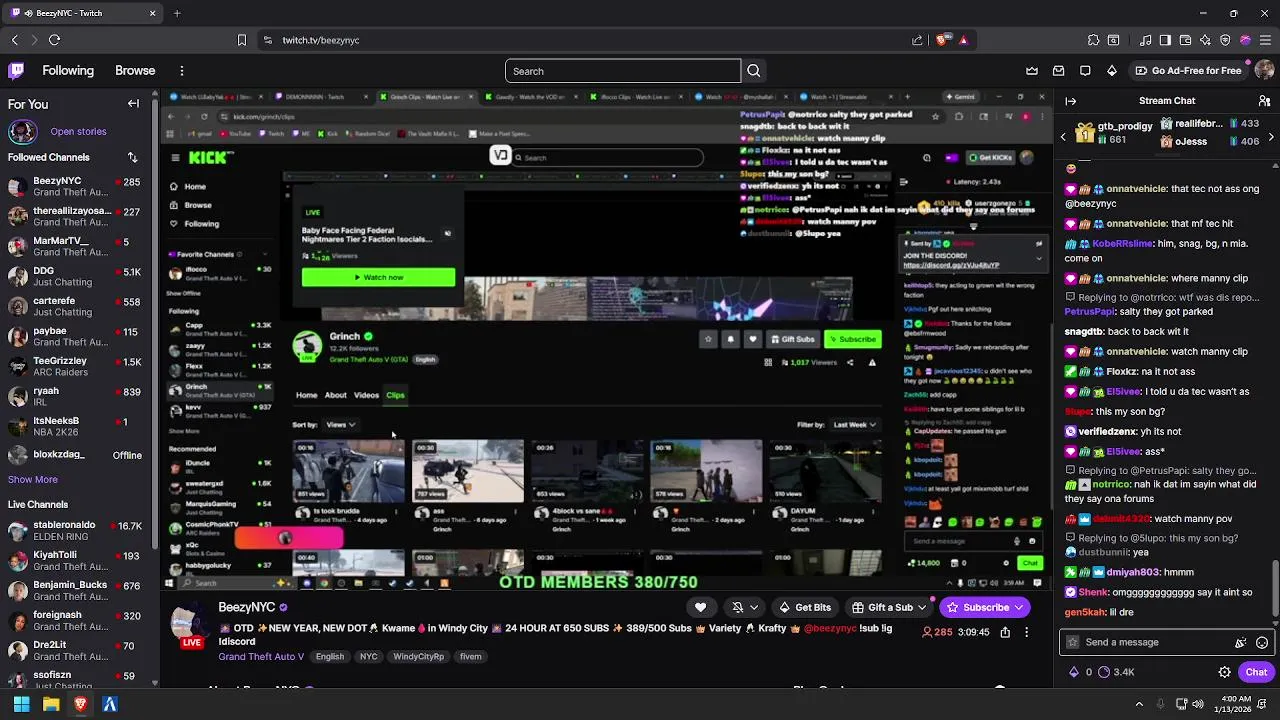This screenshot has width=1280, height=720.
Task: Click the Bits diamond icon in the top nav
Action: pos(1111,71)
